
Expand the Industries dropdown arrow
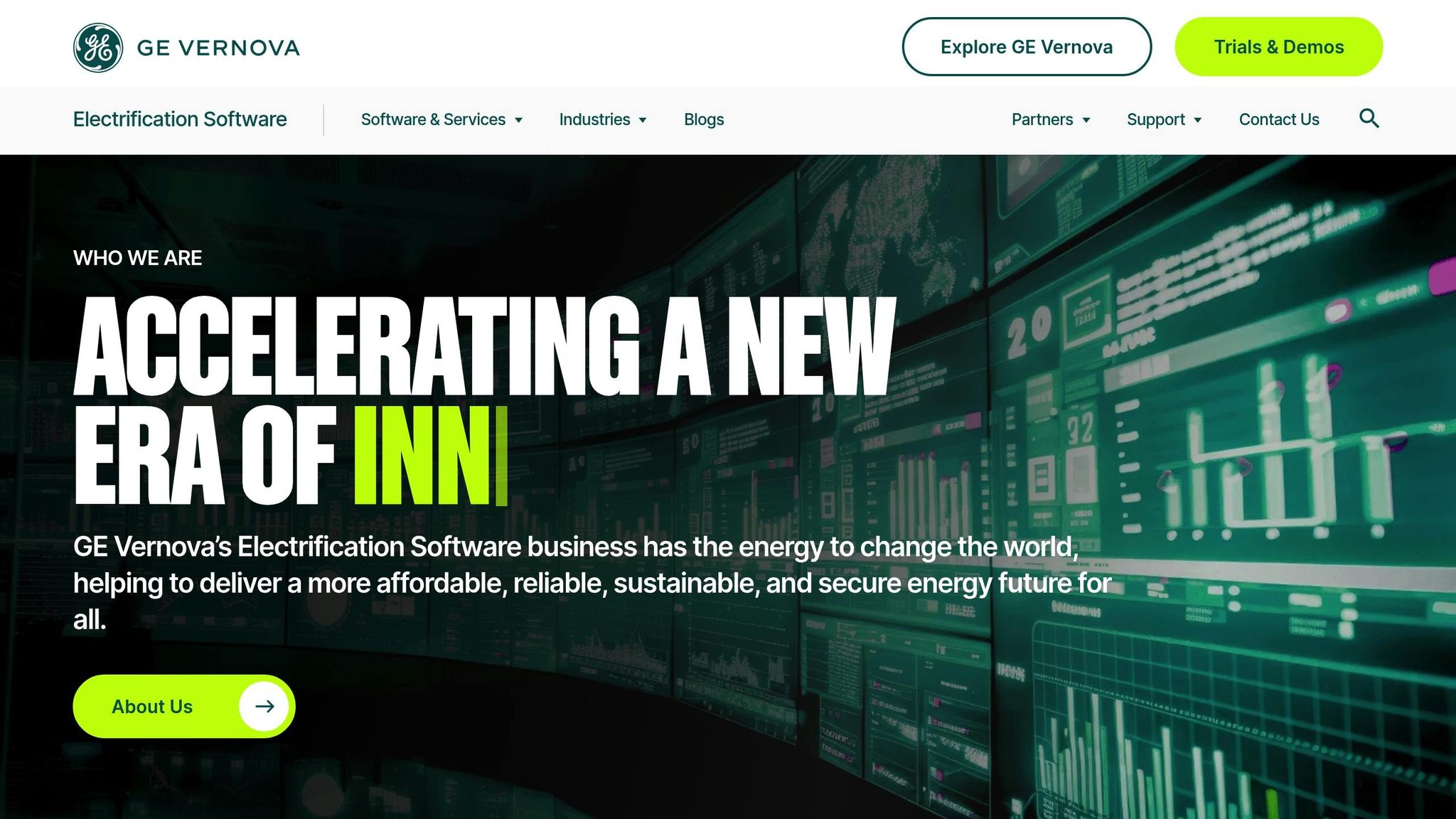click(x=643, y=120)
